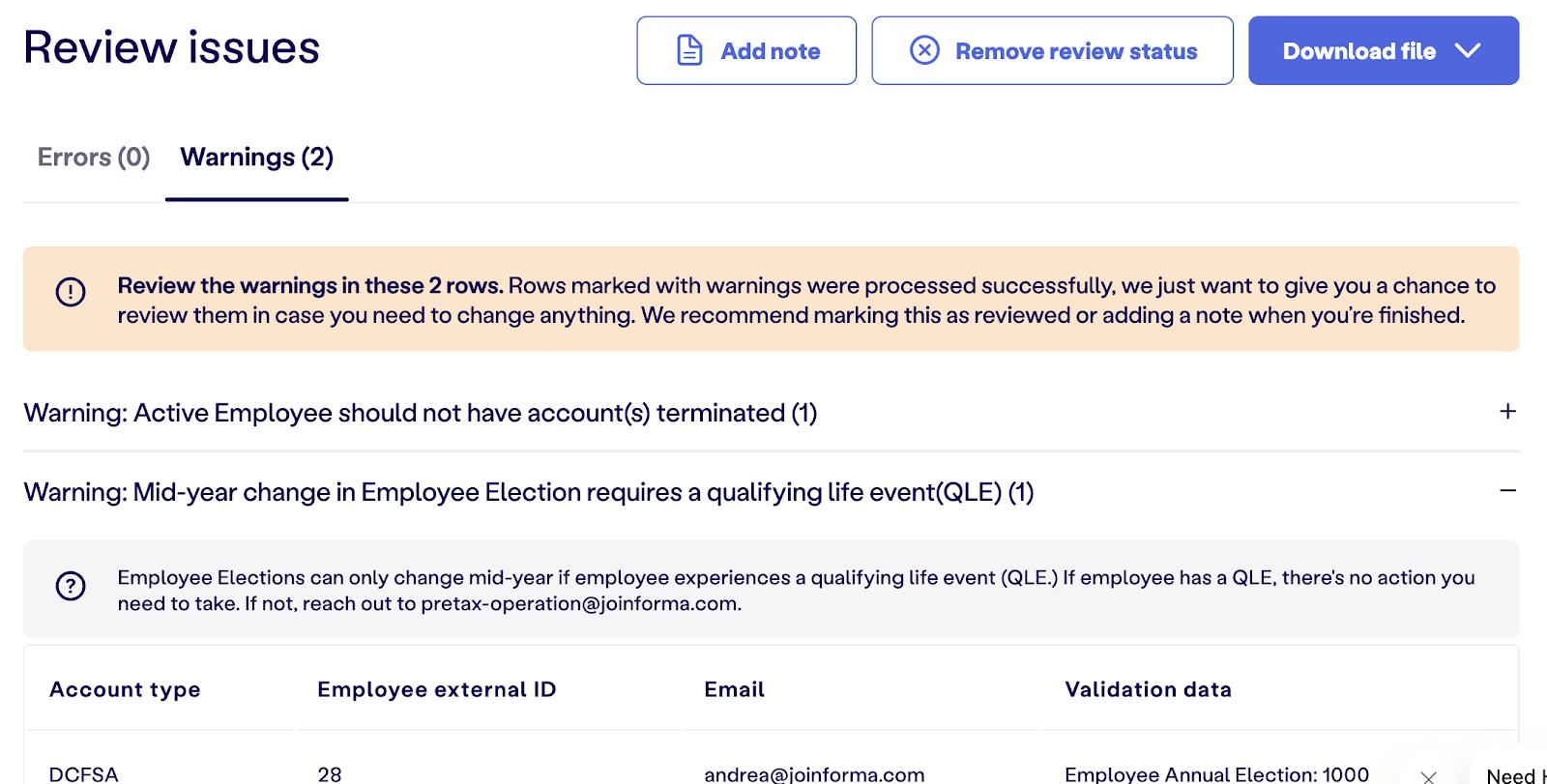Open the Download file dropdown
This screenshot has height=784, width=1547.
click(x=1384, y=50)
